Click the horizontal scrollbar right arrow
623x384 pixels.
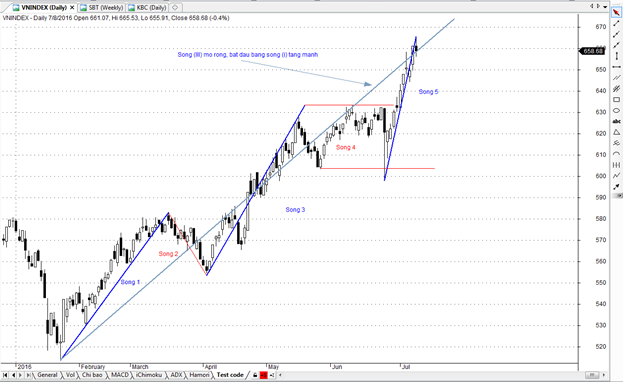(x=604, y=375)
